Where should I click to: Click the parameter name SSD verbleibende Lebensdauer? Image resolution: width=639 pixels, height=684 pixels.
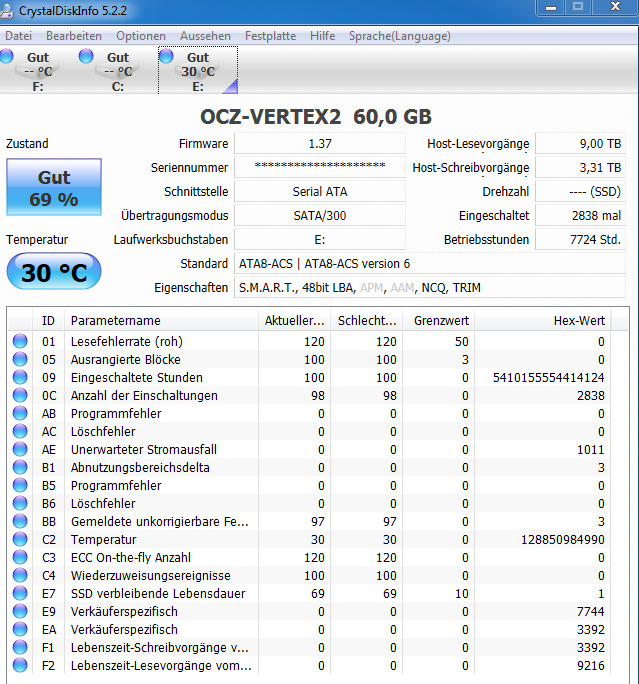(x=158, y=593)
